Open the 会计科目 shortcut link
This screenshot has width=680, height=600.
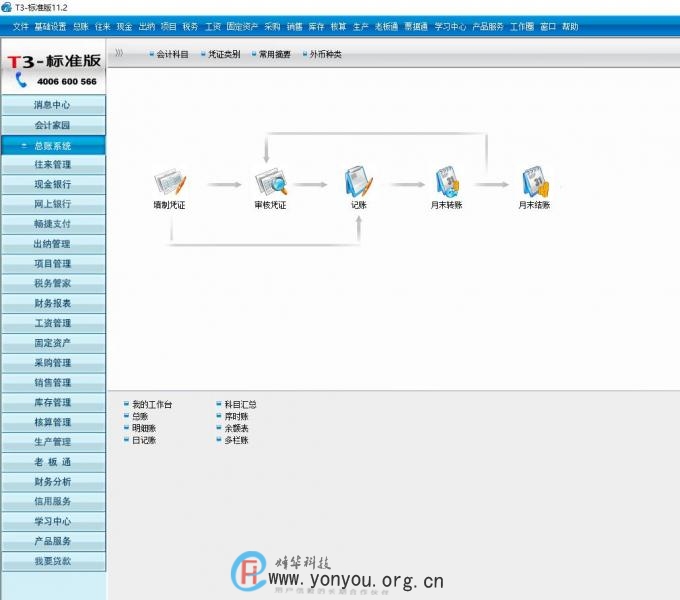[172, 54]
